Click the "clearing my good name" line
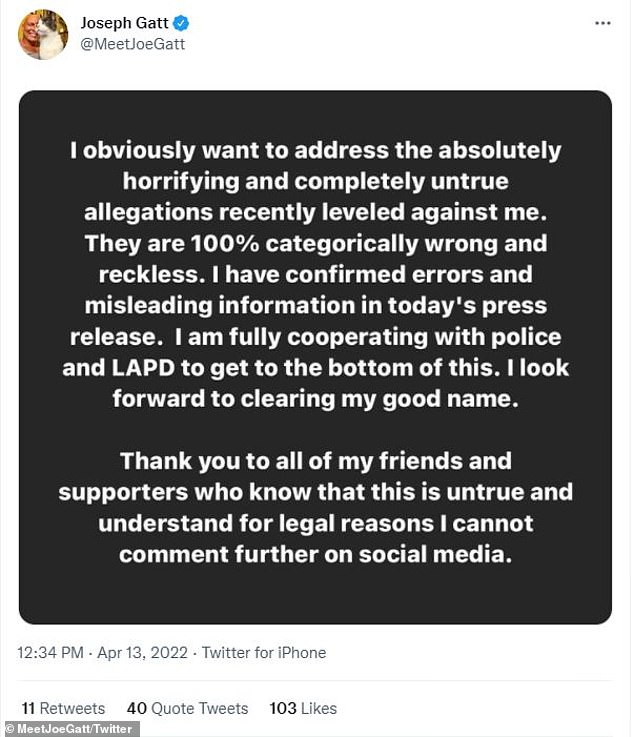This screenshot has width=634, height=737. pos(315,397)
